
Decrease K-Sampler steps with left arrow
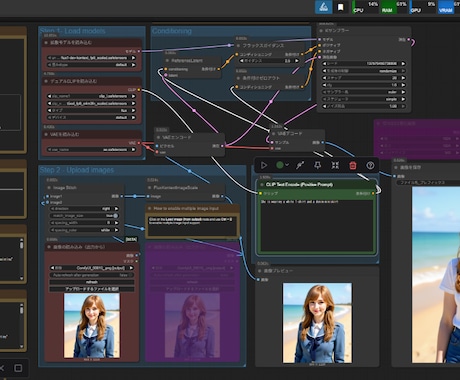coord(324,78)
